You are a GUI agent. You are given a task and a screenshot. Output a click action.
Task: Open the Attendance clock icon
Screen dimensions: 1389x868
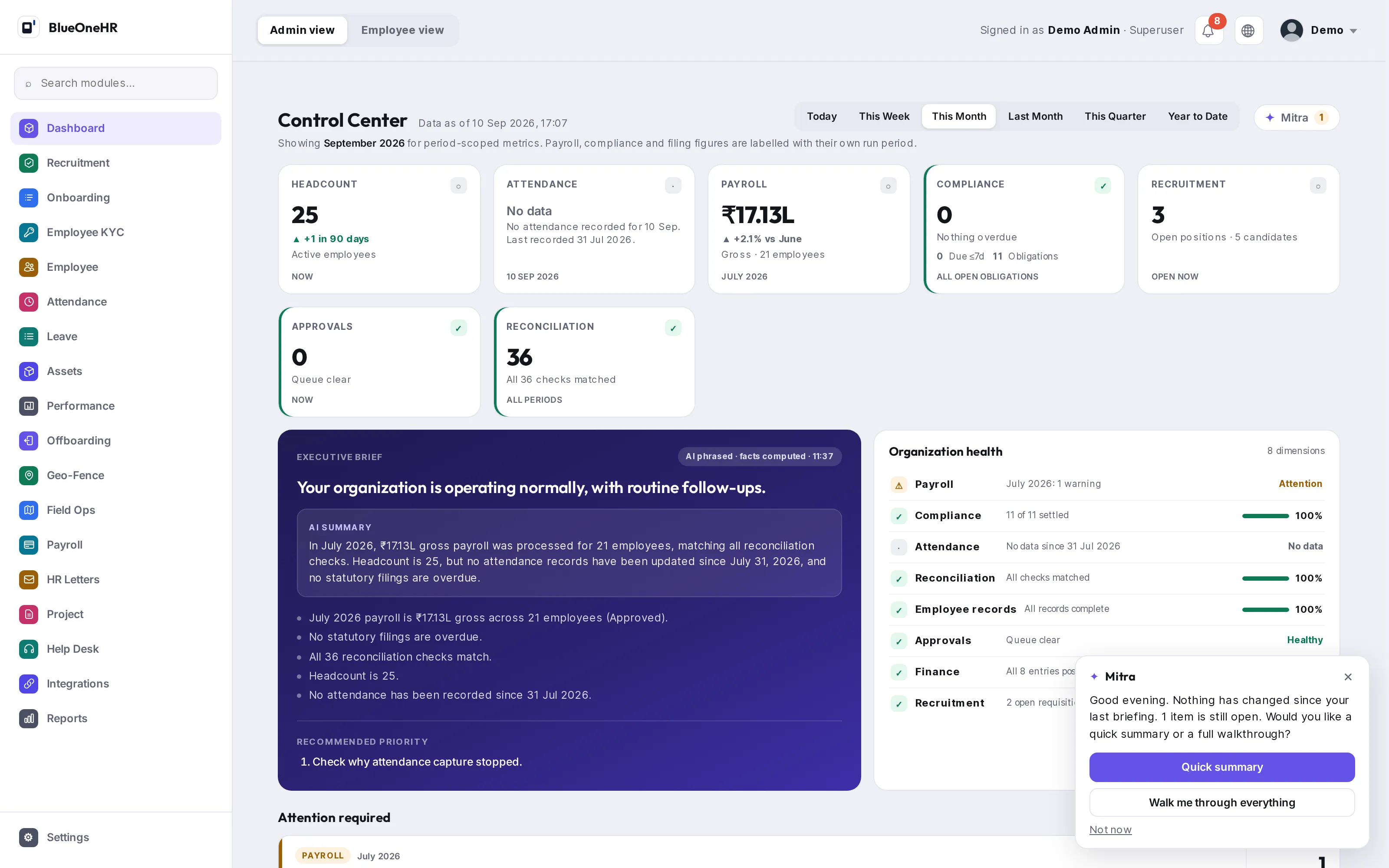[29, 302]
